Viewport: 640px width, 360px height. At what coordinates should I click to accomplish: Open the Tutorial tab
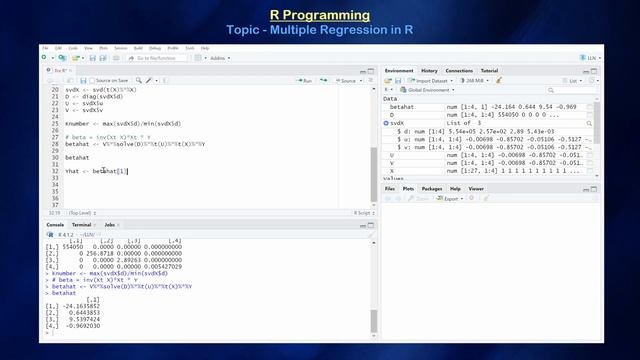[489, 71]
